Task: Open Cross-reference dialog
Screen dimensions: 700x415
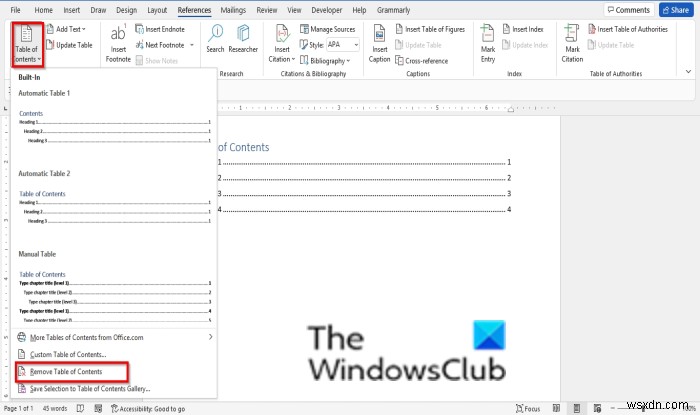Action: [x=421, y=61]
